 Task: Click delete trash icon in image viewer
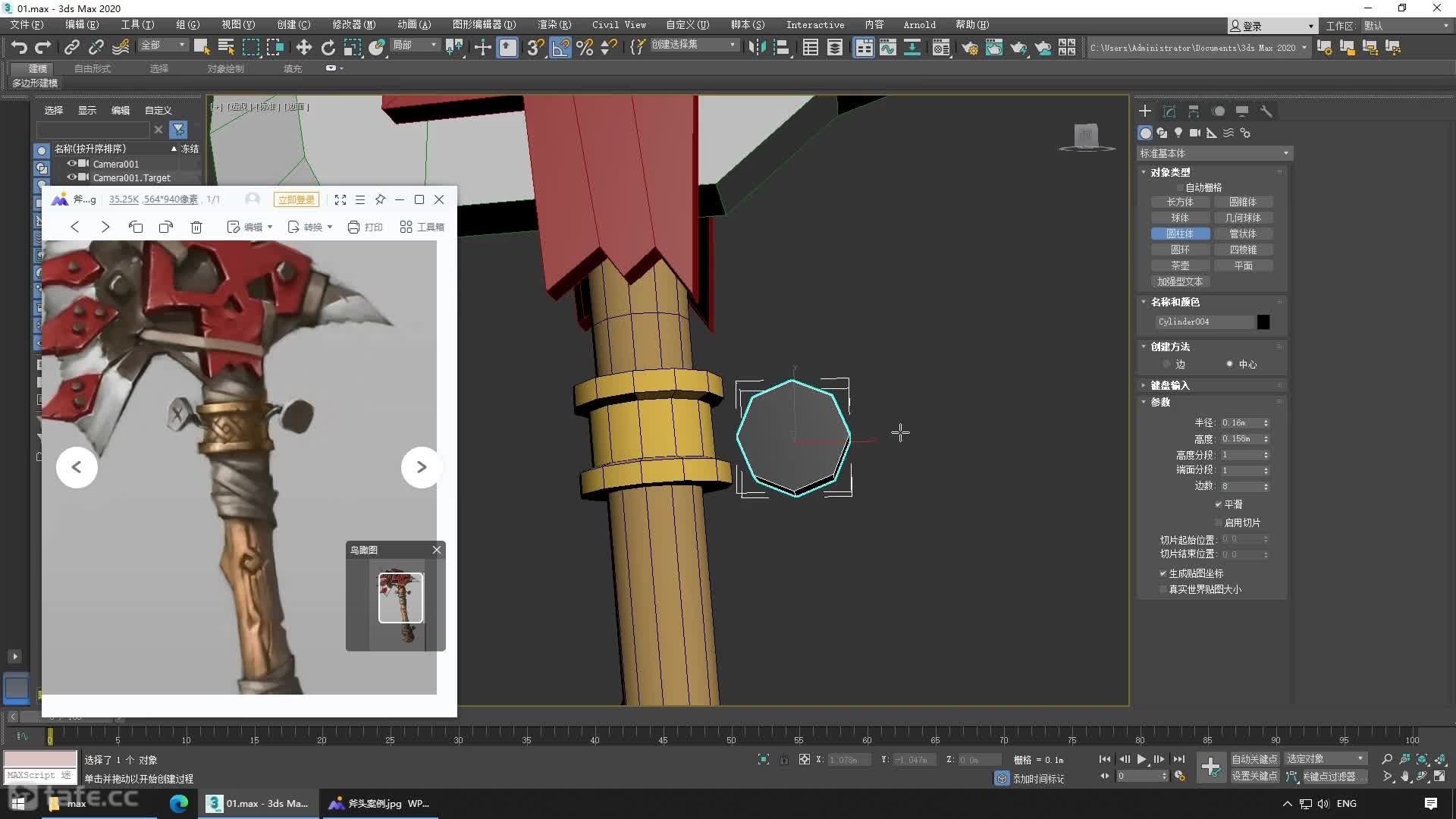point(196,227)
